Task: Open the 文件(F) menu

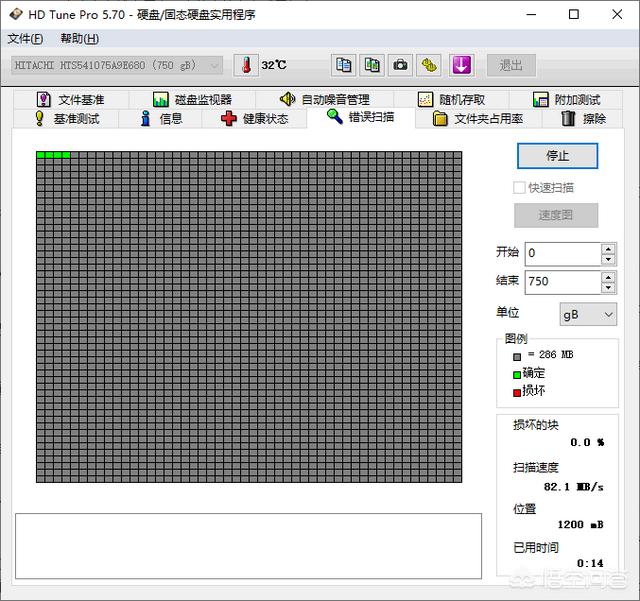Action: click(x=25, y=39)
